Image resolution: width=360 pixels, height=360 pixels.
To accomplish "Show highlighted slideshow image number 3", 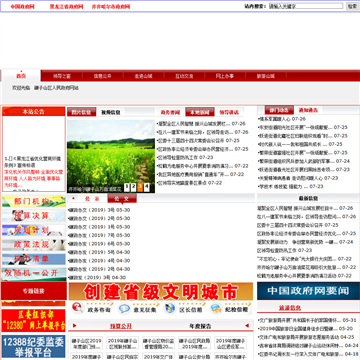I will tap(140, 187).
